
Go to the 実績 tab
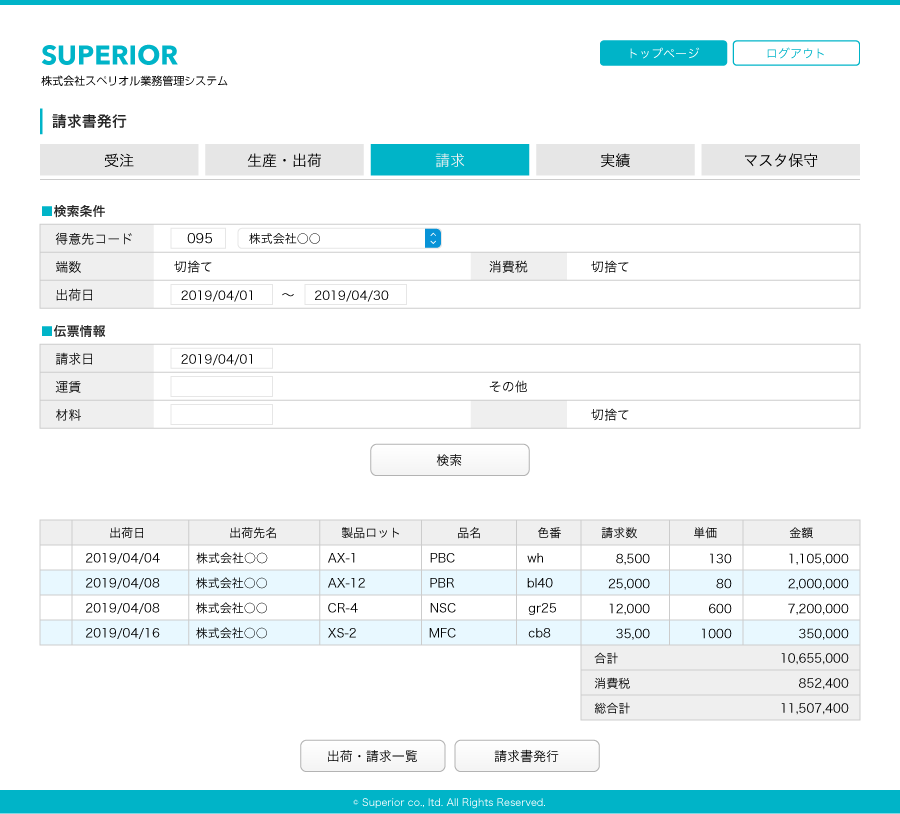[x=615, y=160]
